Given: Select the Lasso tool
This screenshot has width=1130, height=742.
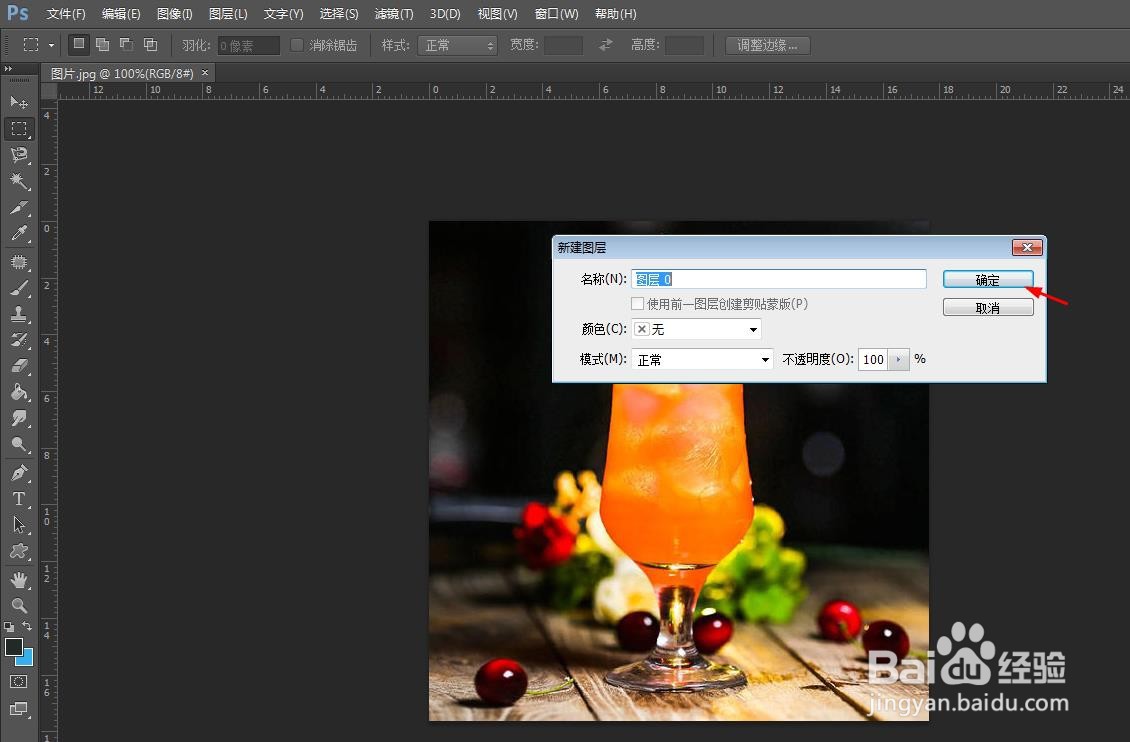Looking at the screenshot, I should point(19,155).
